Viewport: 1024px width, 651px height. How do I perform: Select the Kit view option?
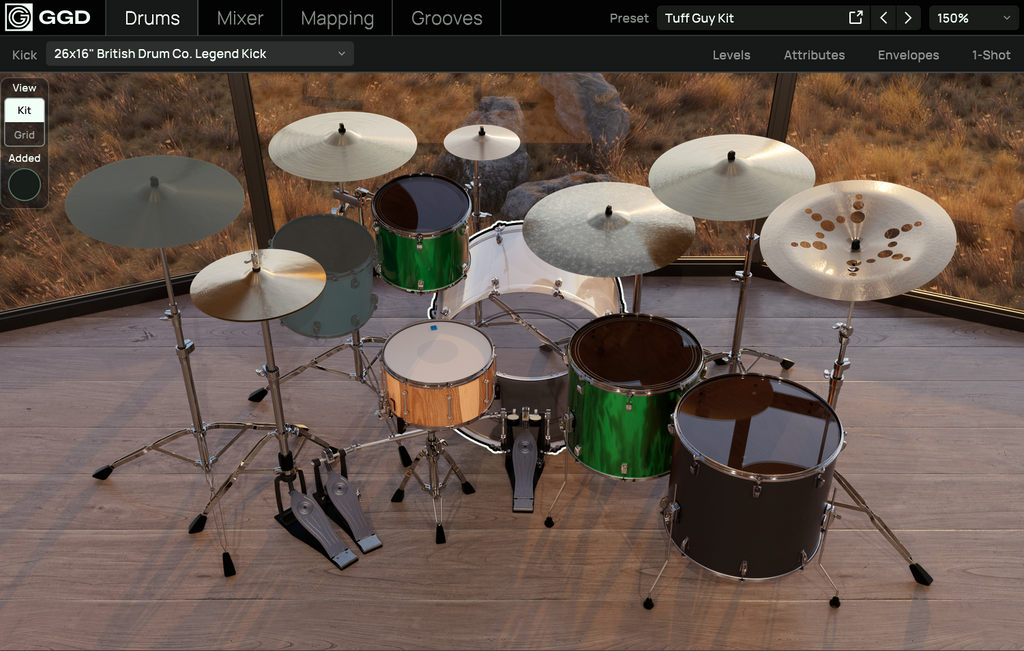[x=24, y=110]
